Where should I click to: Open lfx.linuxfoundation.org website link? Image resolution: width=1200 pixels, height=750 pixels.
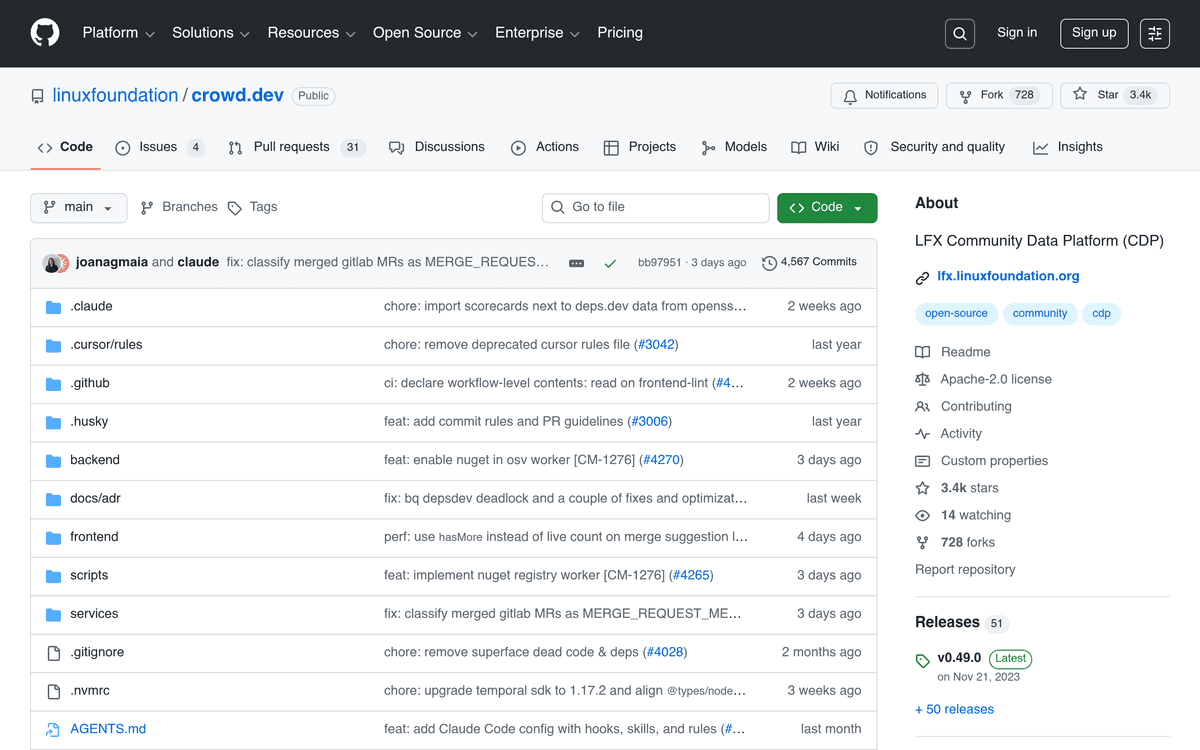point(1008,277)
